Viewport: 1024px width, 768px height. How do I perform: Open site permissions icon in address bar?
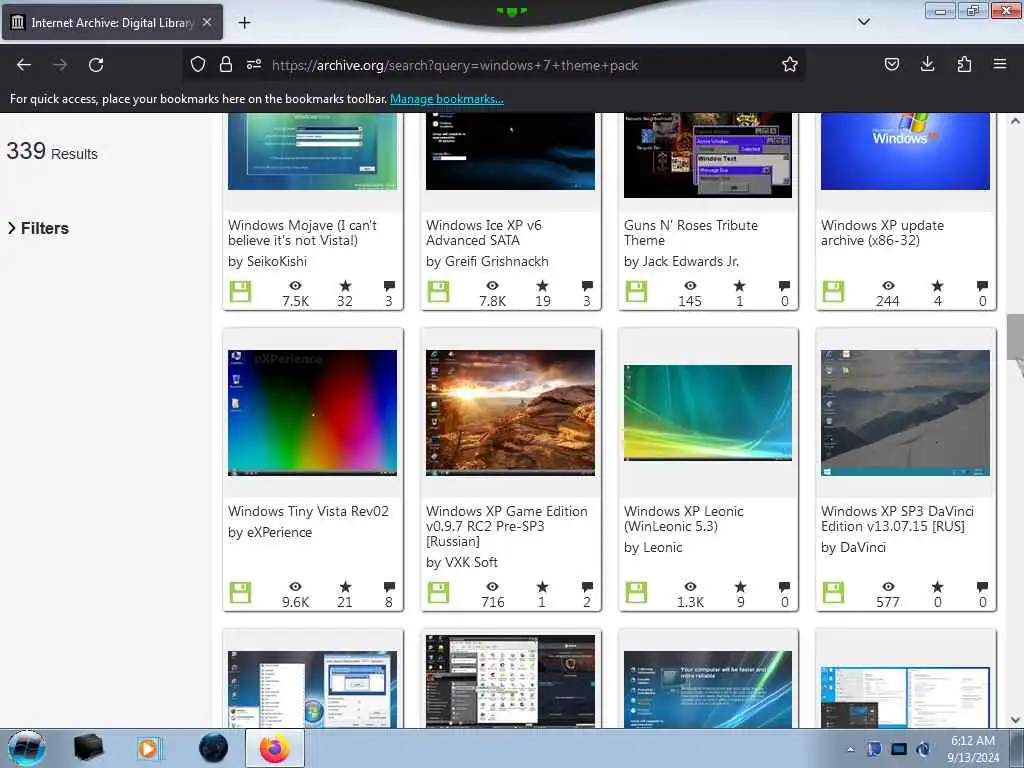click(x=254, y=64)
